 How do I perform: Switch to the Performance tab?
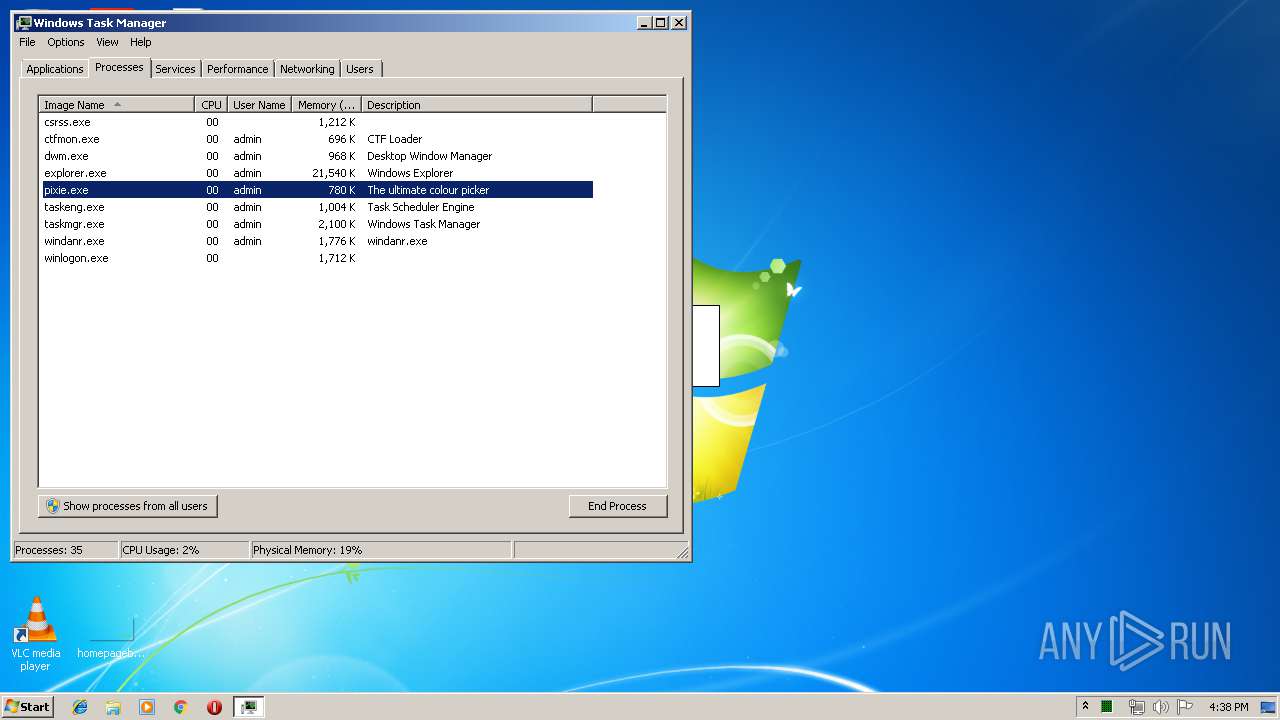tap(238, 69)
